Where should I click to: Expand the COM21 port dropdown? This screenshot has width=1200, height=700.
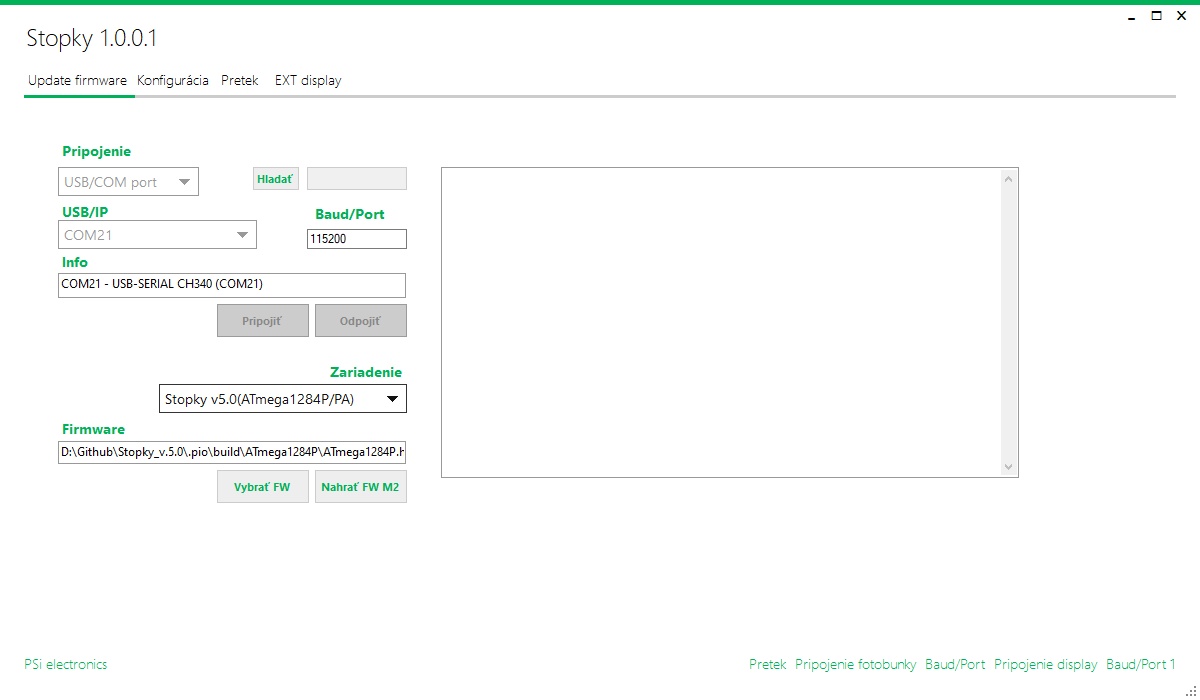(157, 235)
